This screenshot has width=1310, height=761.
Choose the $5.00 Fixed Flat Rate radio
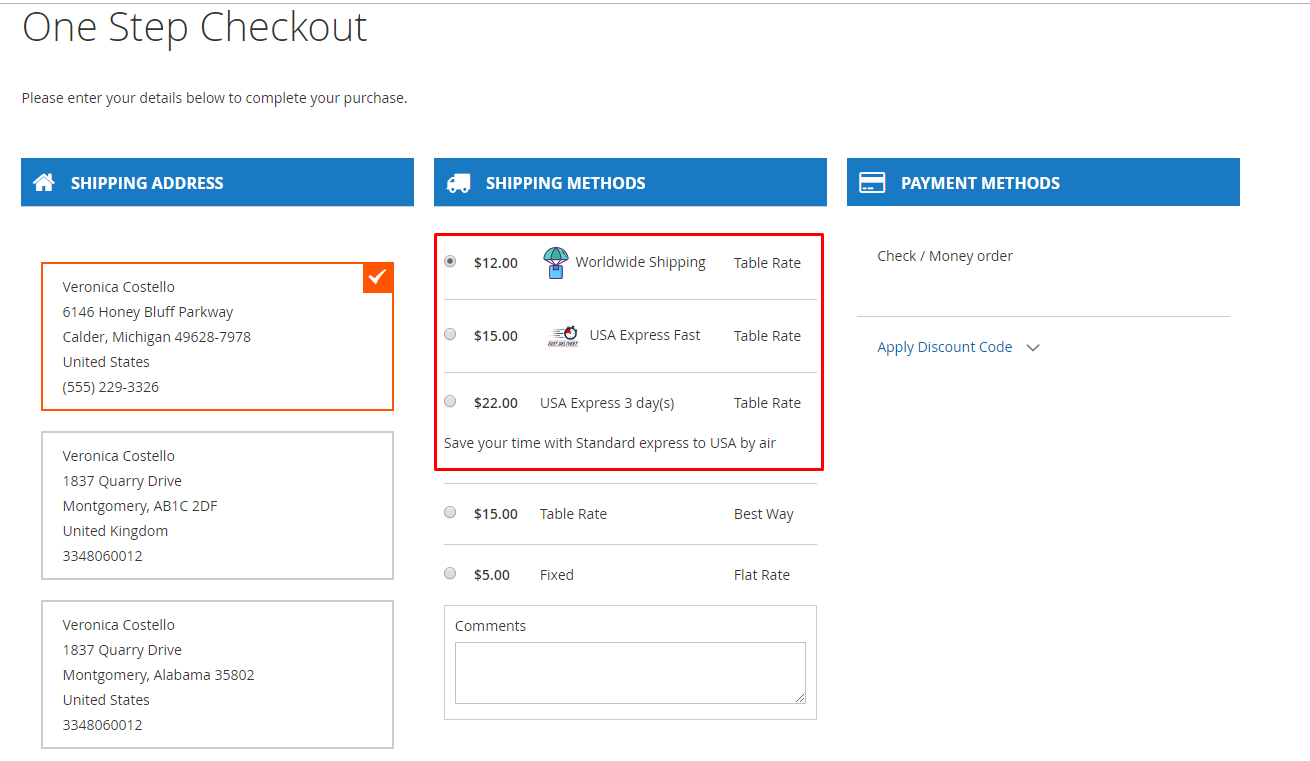point(450,573)
